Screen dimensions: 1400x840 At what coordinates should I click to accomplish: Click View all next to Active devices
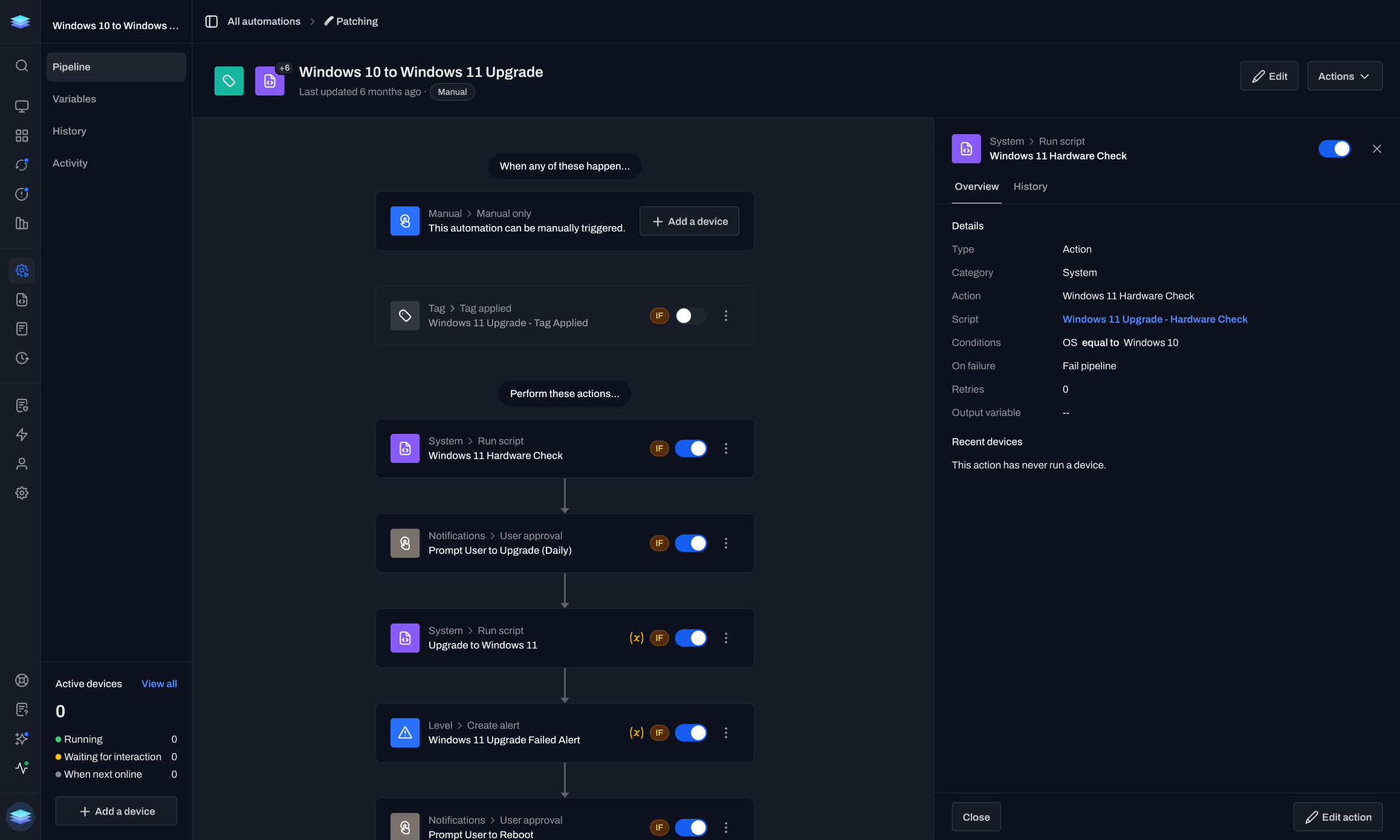click(x=159, y=683)
